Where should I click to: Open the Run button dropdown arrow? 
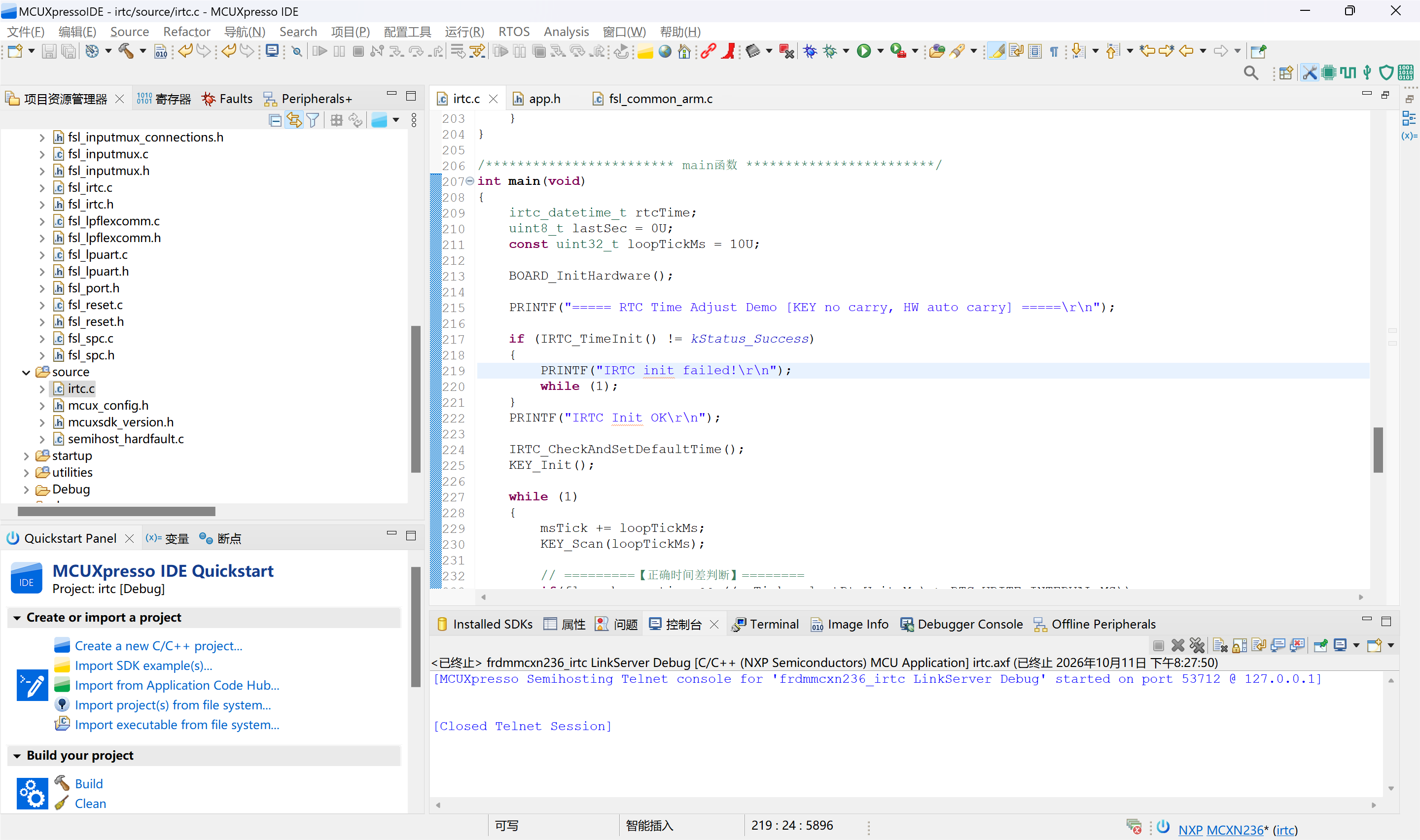pyautogui.click(x=880, y=51)
